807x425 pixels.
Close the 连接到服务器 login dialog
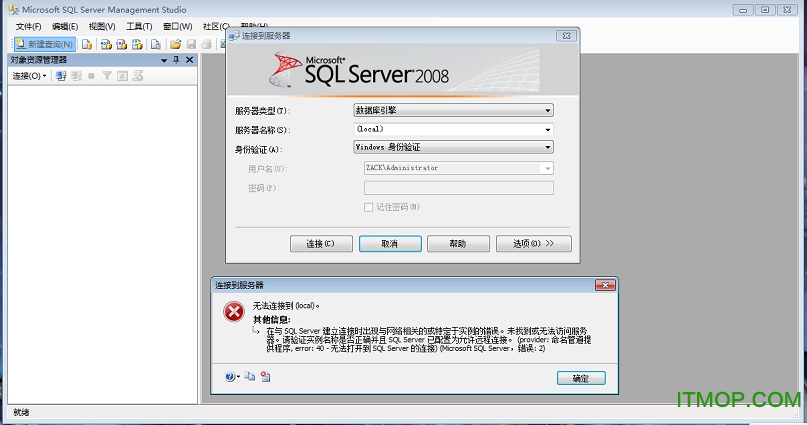566,36
